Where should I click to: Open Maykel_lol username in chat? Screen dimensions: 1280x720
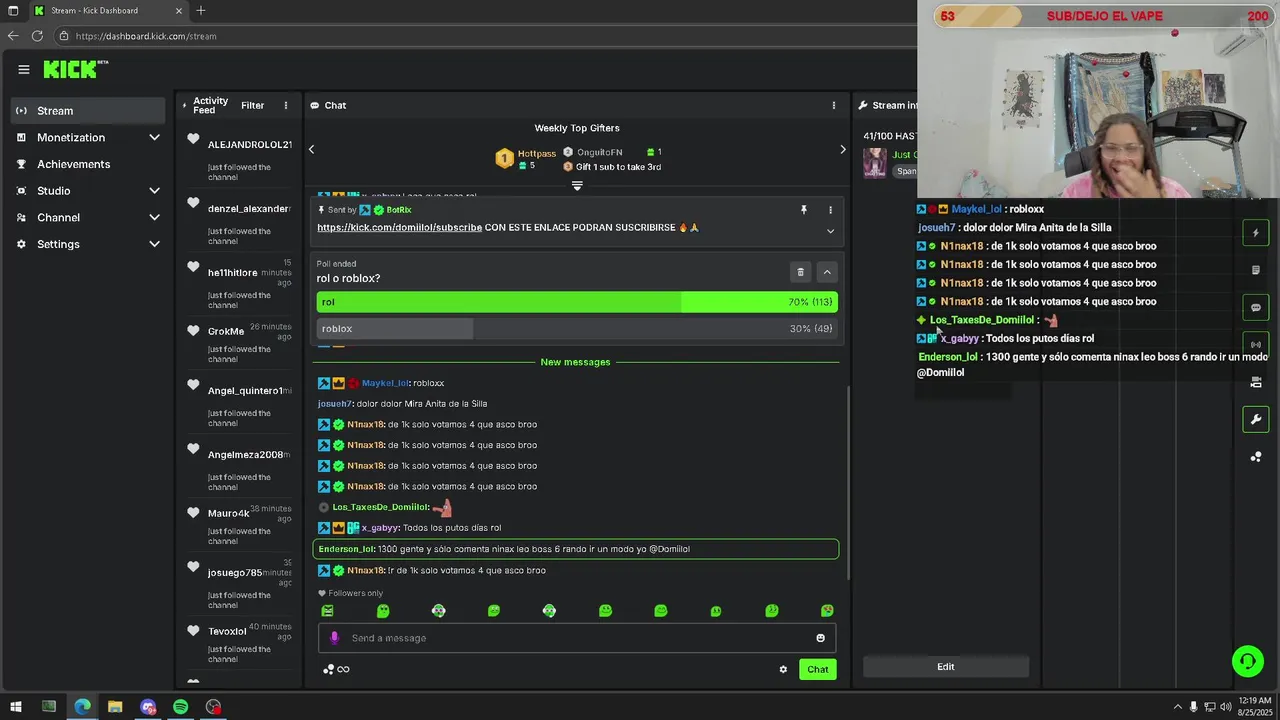pos(385,383)
